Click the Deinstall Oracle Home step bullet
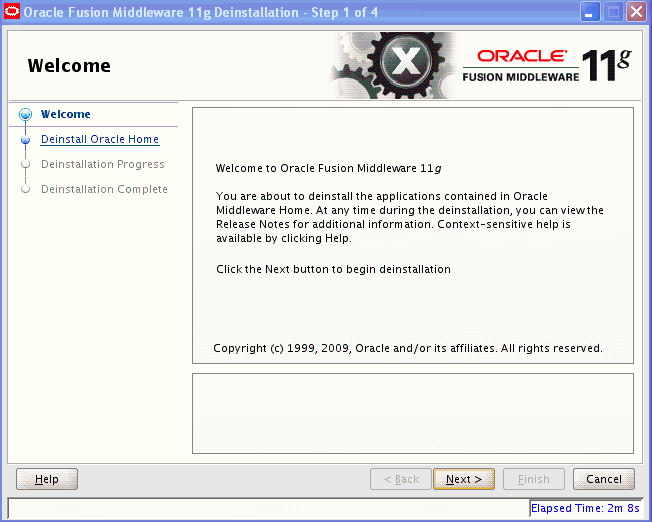This screenshot has height=522, width=652. pyautogui.click(x=25, y=139)
